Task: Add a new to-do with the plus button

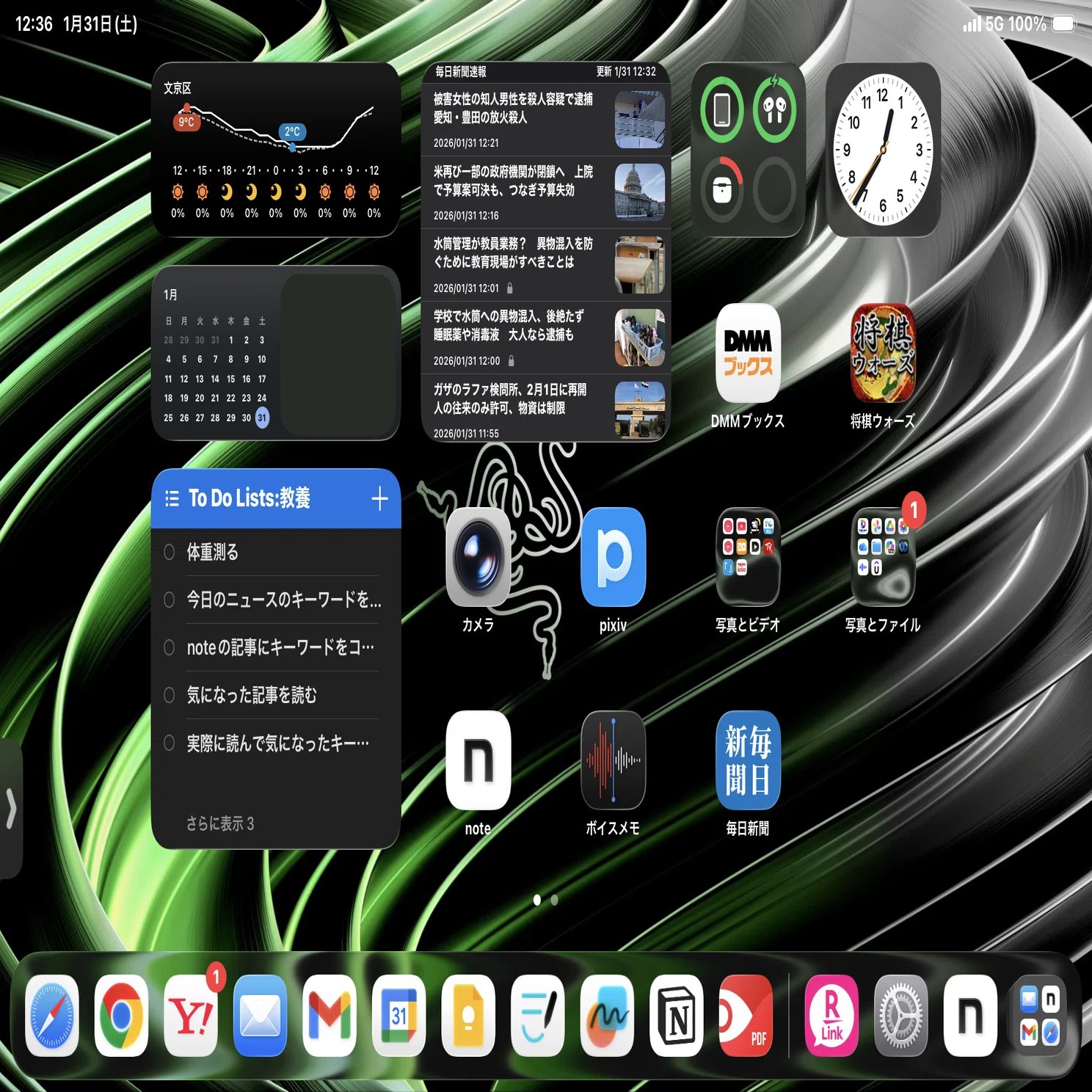Action: 379,499
